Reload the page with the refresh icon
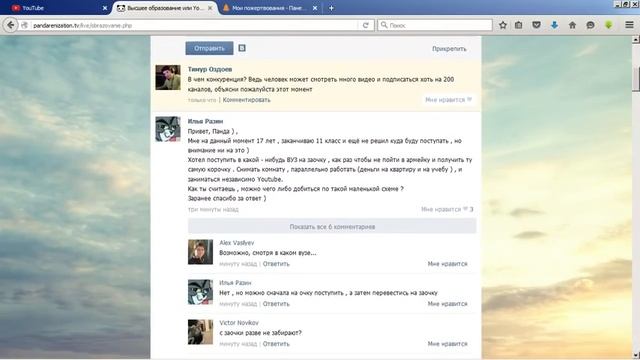The image size is (640, 360). point(366,25)
